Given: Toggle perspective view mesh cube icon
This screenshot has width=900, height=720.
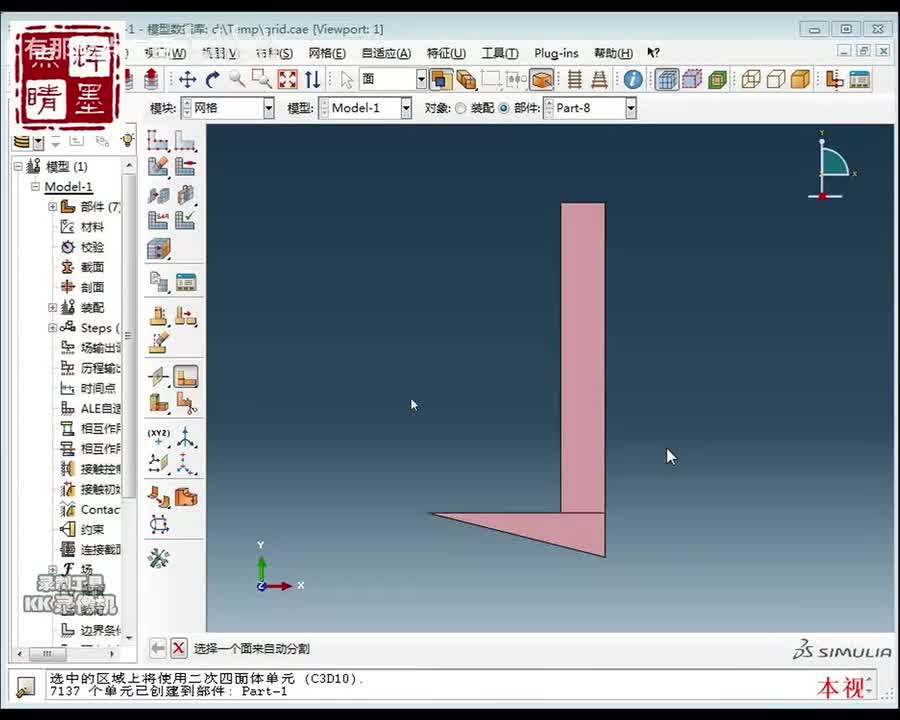Looking at the screenshot, I should tap(667, 79).
